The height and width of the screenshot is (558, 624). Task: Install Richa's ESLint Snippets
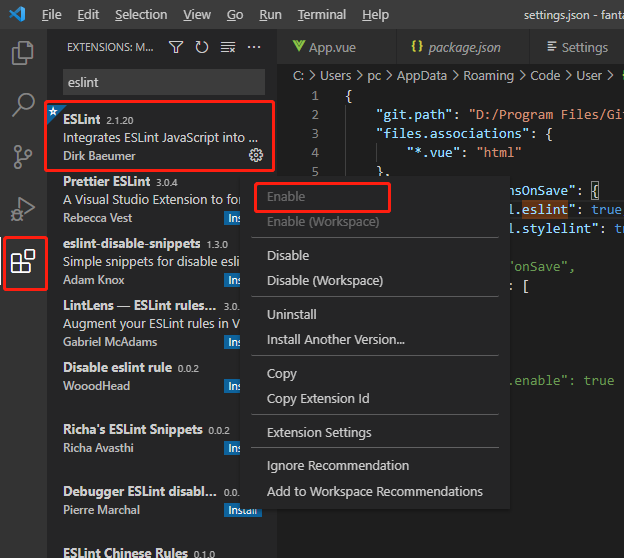232,448
